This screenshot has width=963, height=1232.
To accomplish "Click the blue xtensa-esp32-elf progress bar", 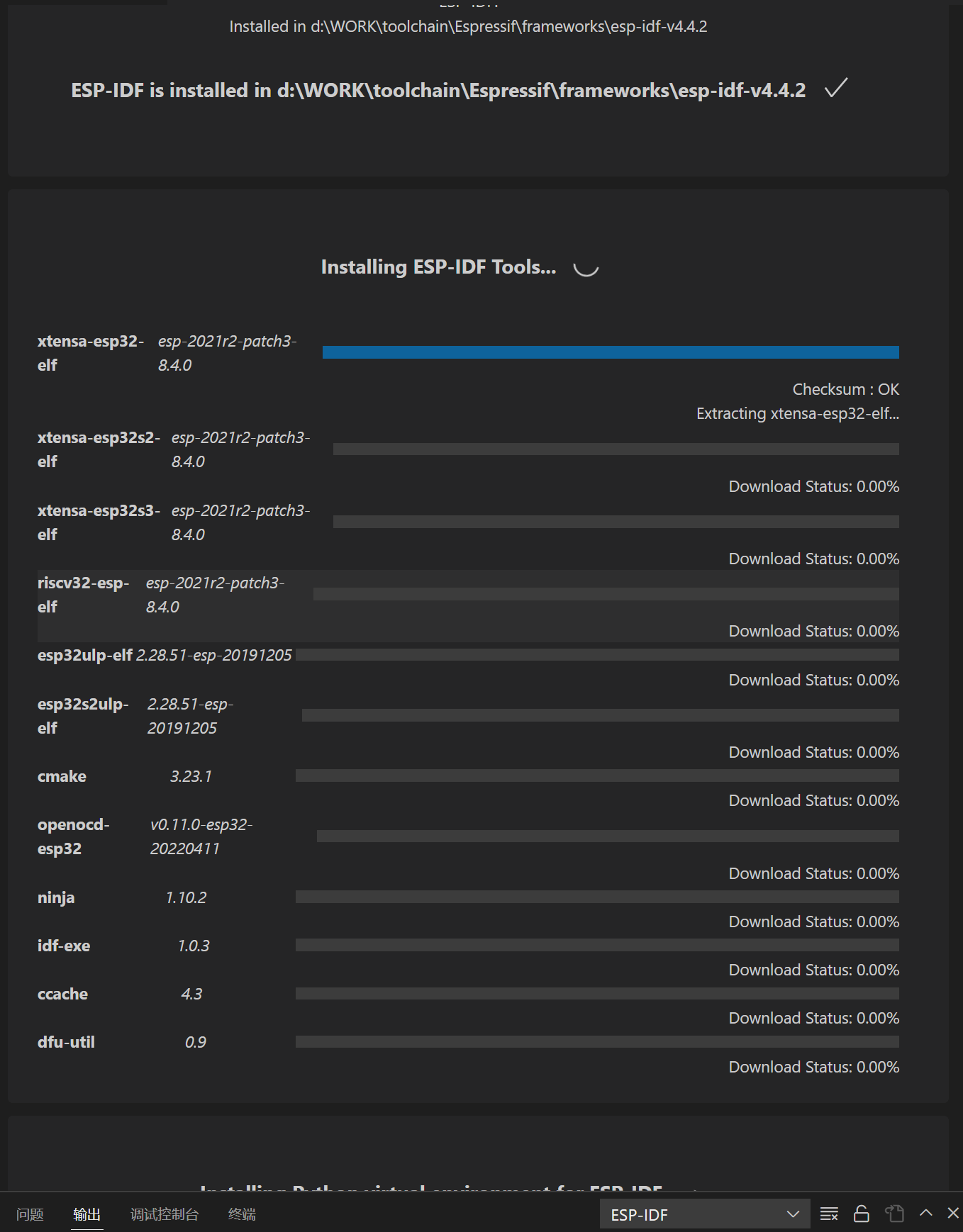I will coord(611,352).
